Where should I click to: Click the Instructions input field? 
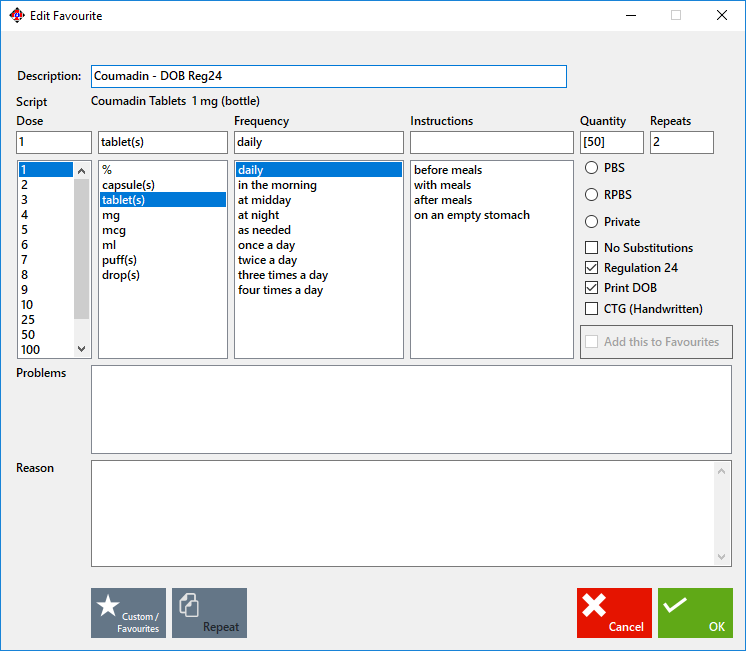pyautogui.click(x=492, y=142)
